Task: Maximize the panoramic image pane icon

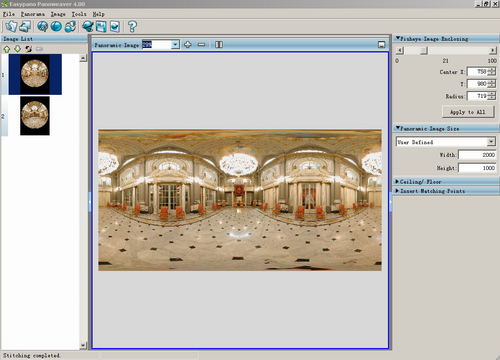Action: click(382, 44)
